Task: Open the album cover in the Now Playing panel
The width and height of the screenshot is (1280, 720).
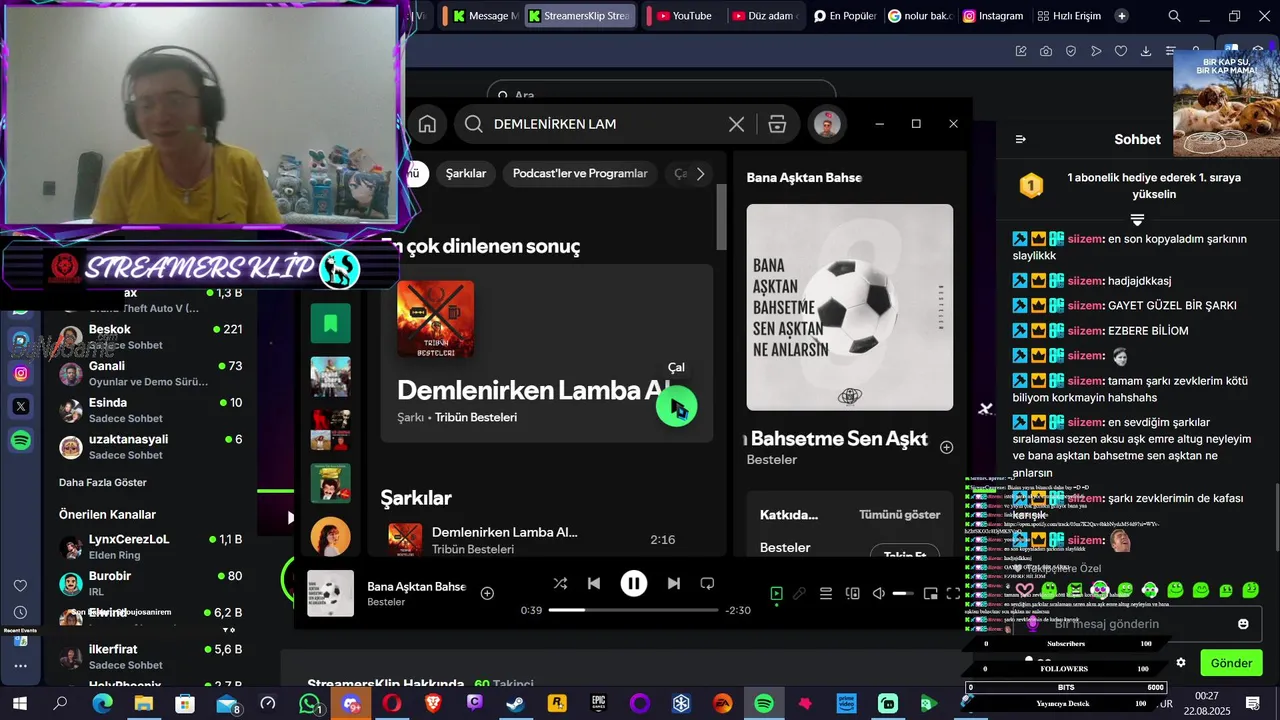Action: (x=850, y=307)
